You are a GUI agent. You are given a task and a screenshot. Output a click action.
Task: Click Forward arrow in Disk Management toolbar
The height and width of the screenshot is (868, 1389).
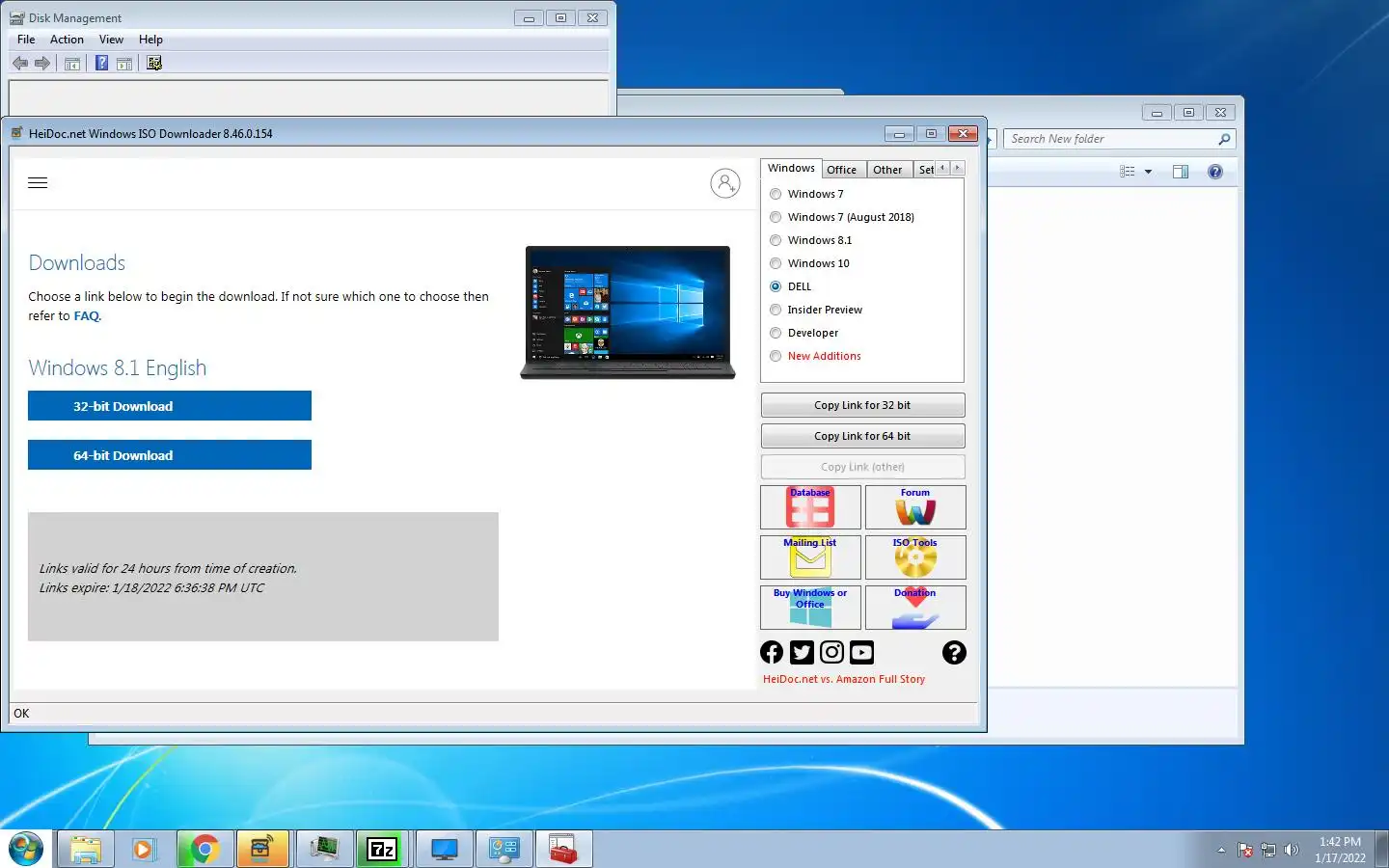tap(42, 64)
